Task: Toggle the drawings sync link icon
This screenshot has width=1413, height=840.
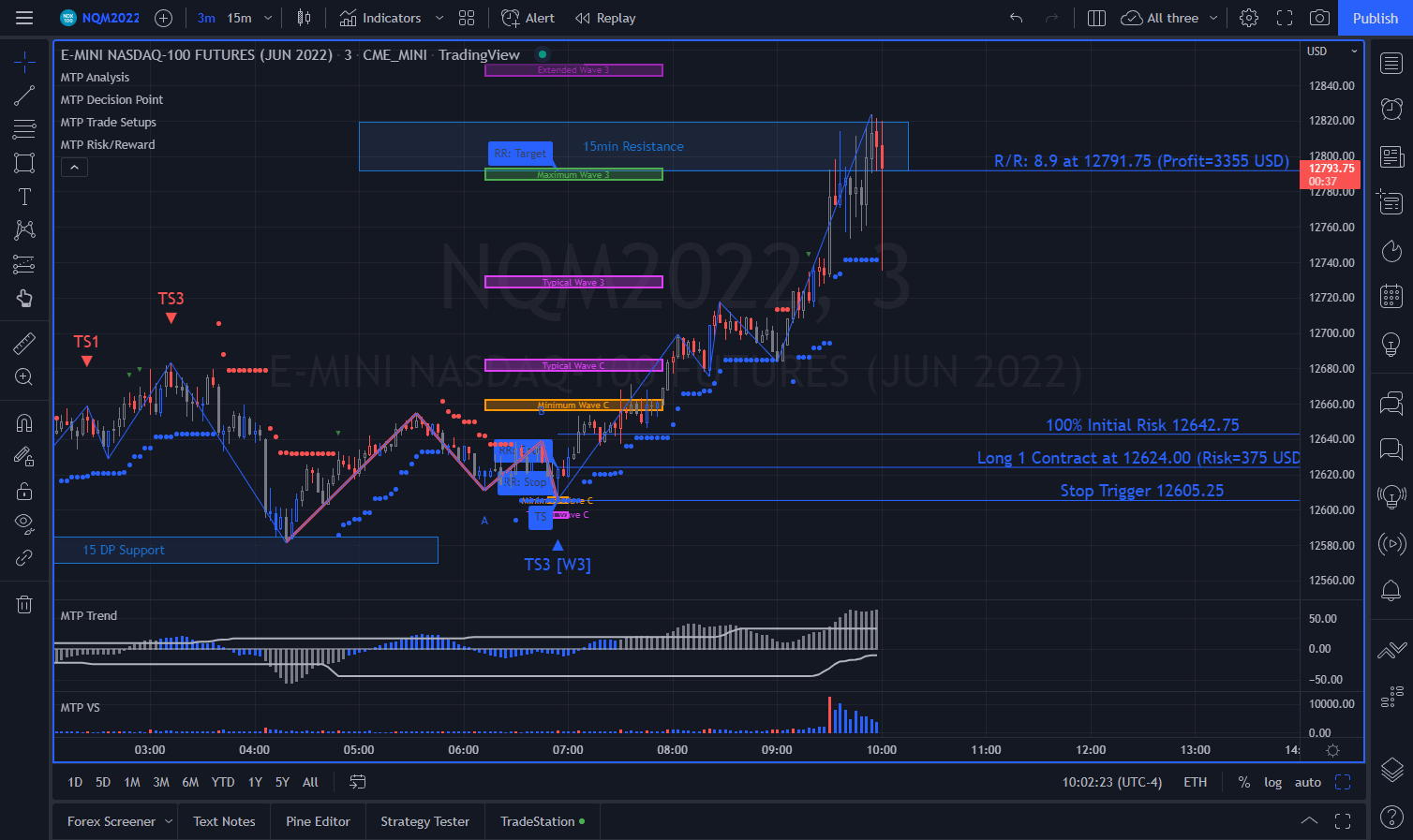Action: point(24,558)
